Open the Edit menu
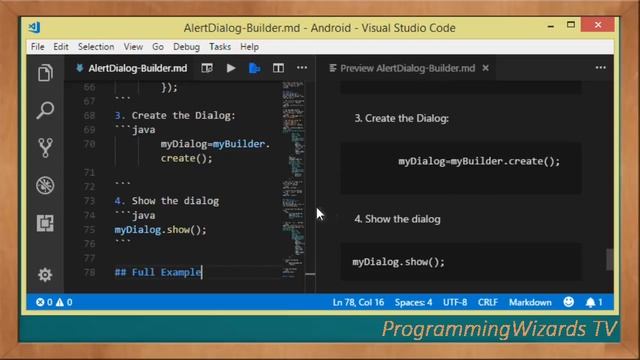The image size is (640, 360). click(x=61, y=47)
